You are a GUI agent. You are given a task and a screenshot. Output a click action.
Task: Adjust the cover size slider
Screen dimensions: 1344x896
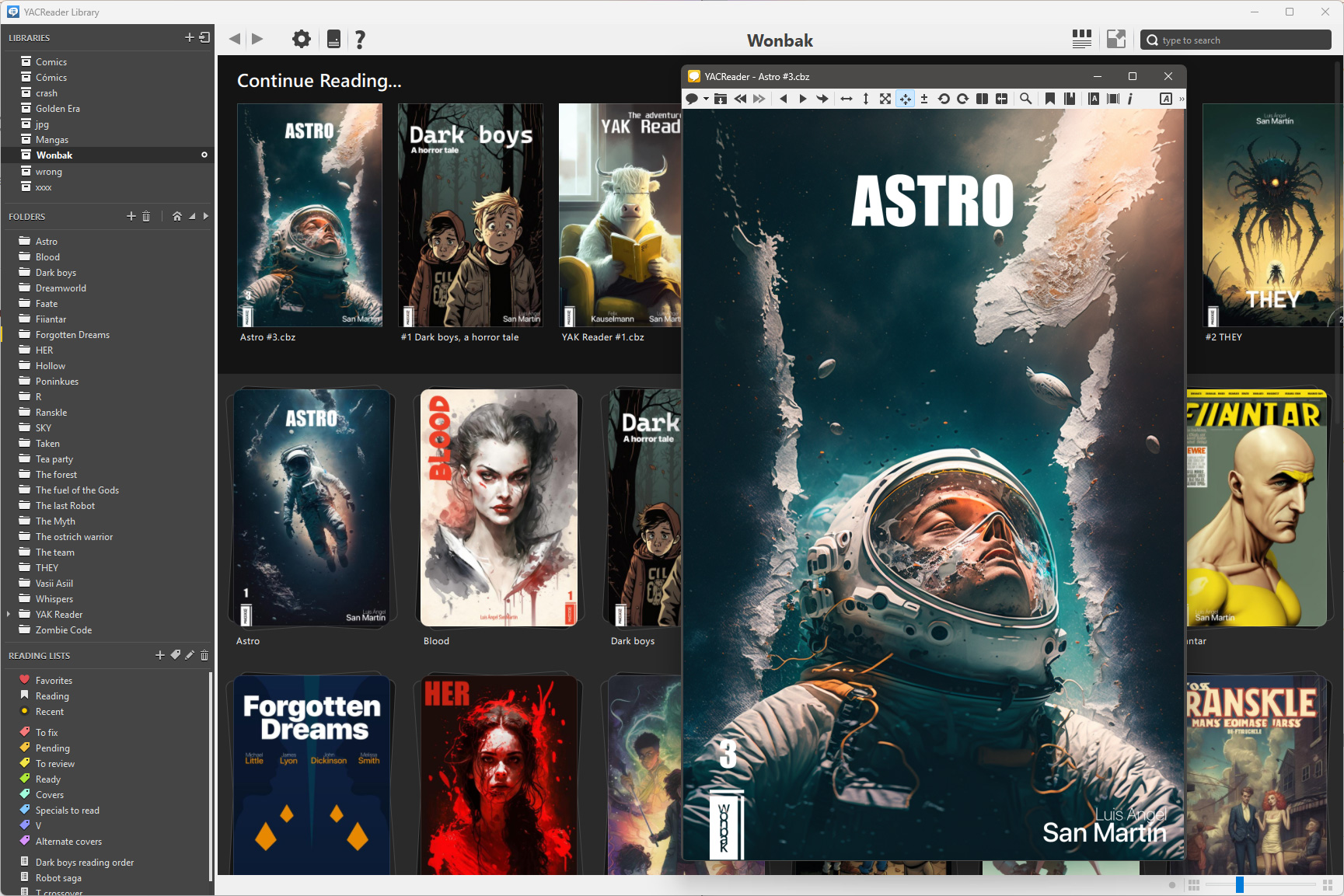point(1240,884)
